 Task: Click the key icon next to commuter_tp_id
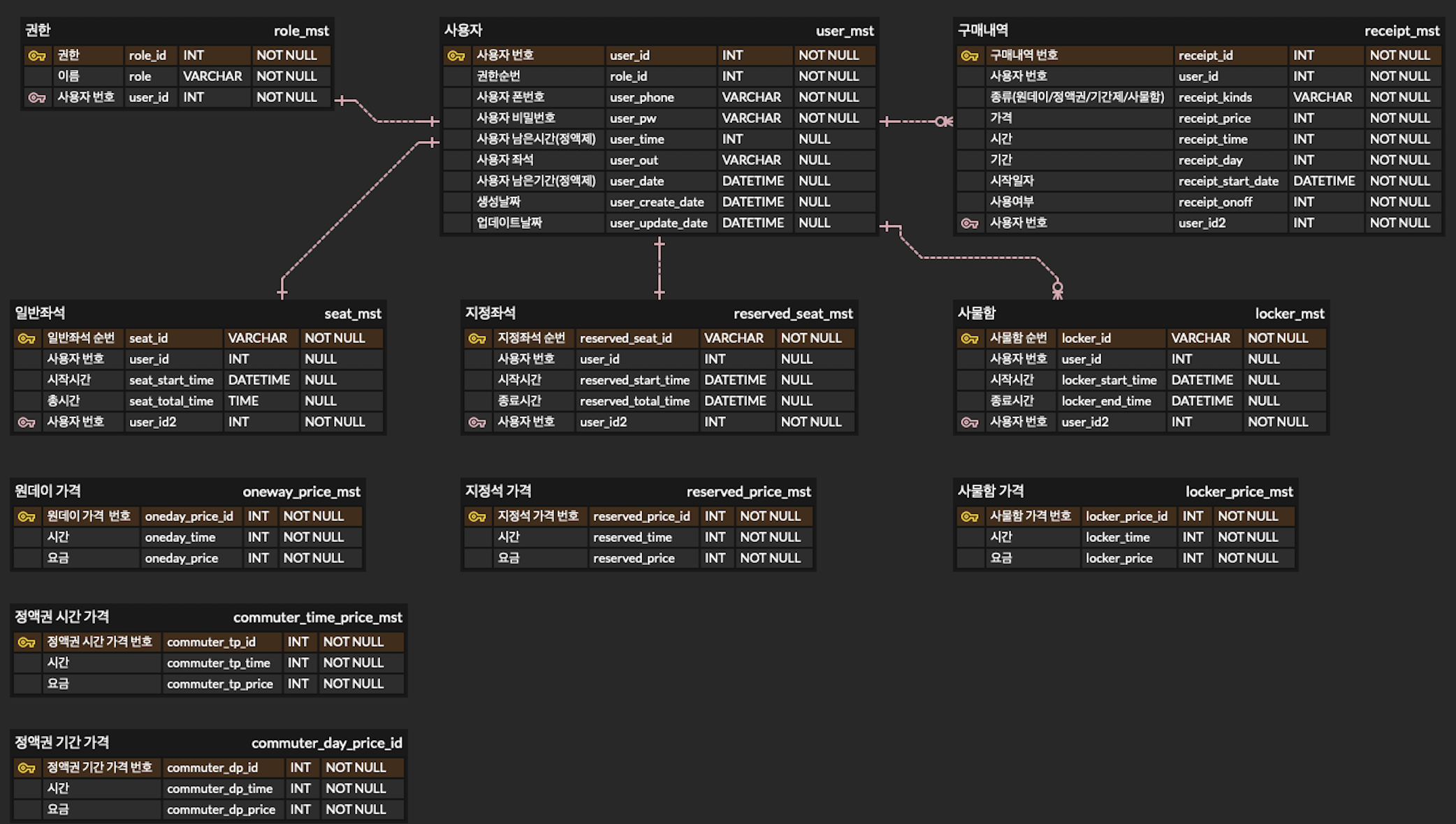pyautogui.click(x=27, y=642)
